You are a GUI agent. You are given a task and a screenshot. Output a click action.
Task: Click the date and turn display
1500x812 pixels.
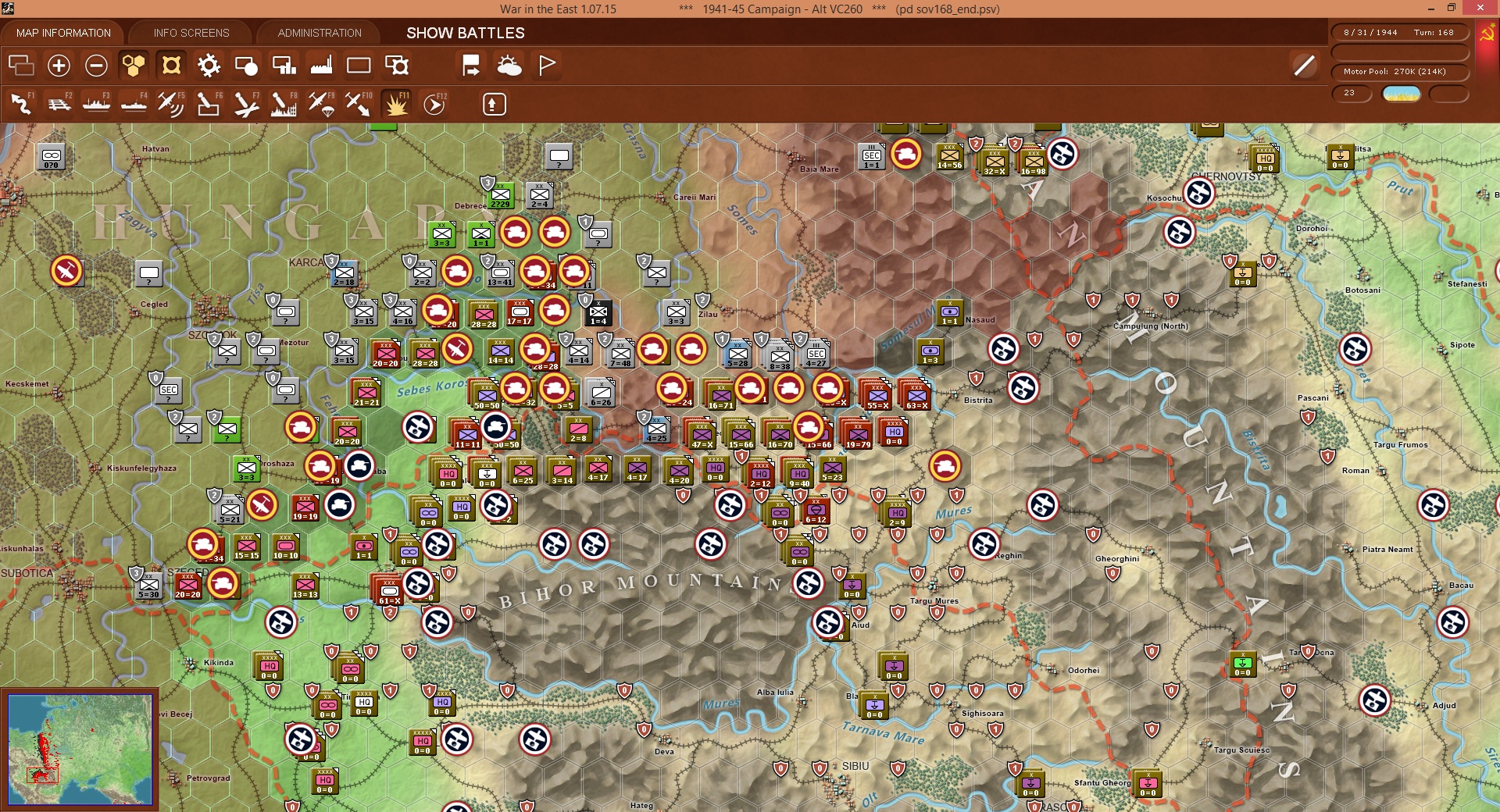[x=1400, y=33]
